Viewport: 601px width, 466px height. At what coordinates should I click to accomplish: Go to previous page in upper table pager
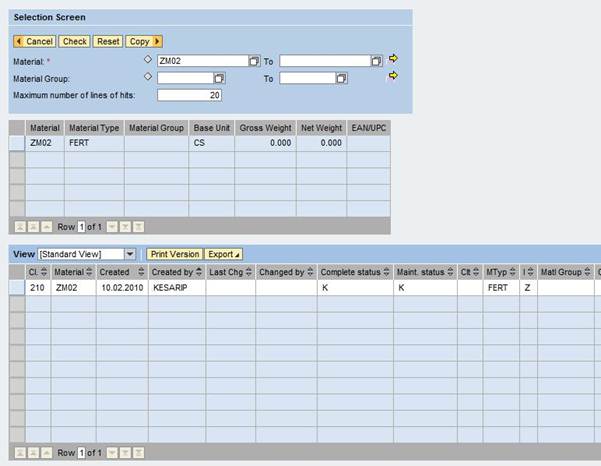(33, 227)
